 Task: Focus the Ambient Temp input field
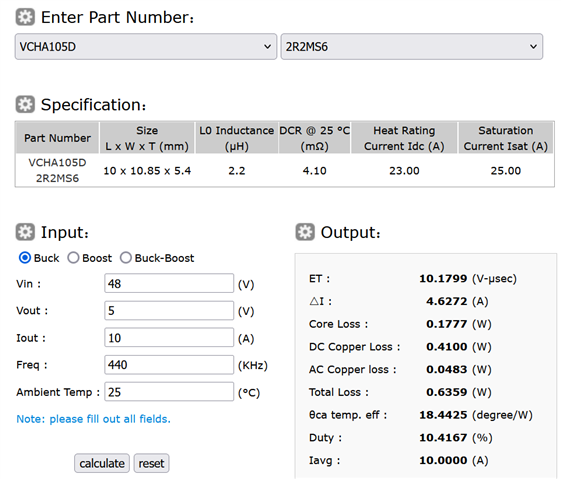(x=169, y=392)
